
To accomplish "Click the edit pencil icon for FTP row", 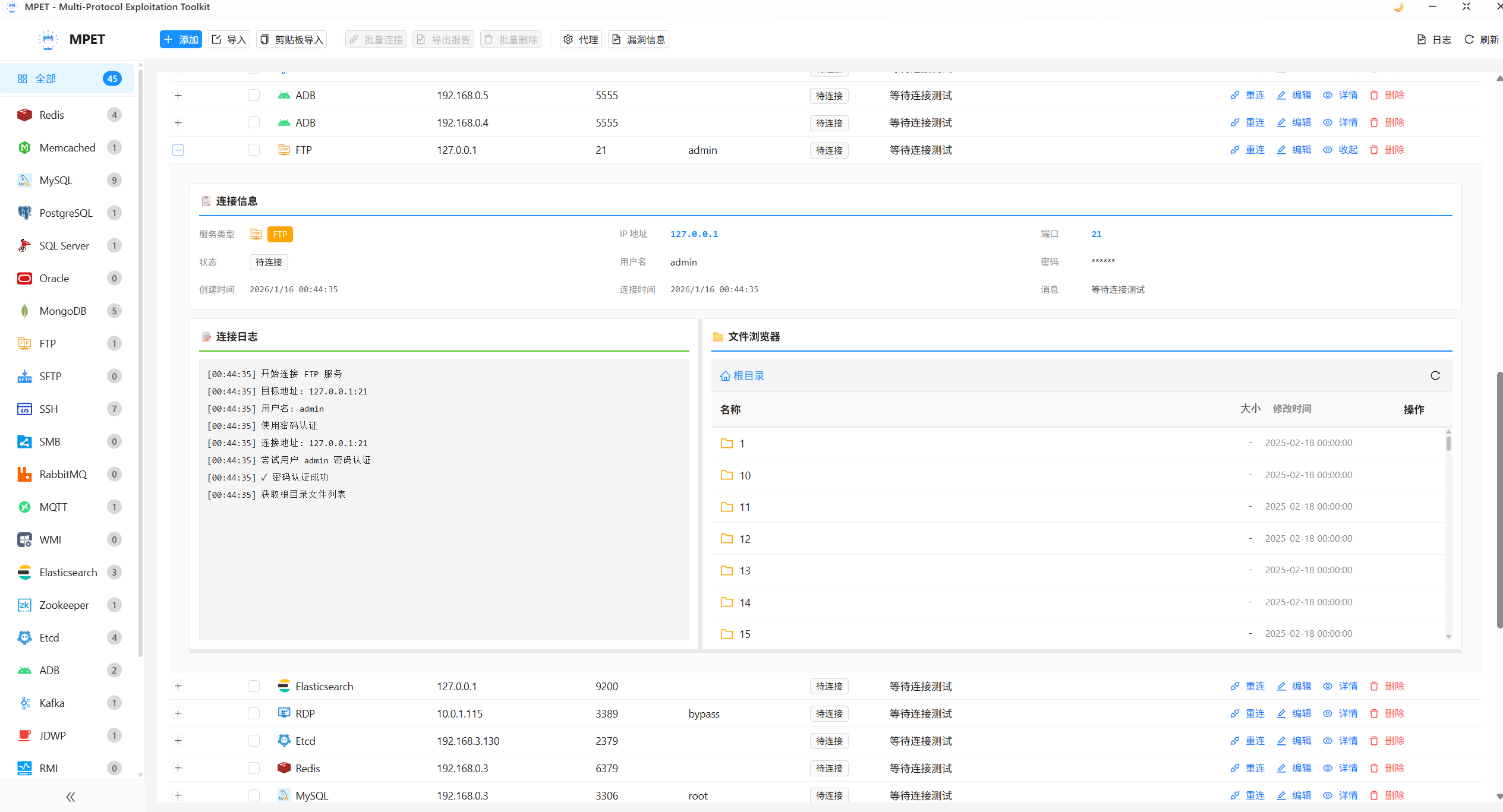I will point(1281,150).
